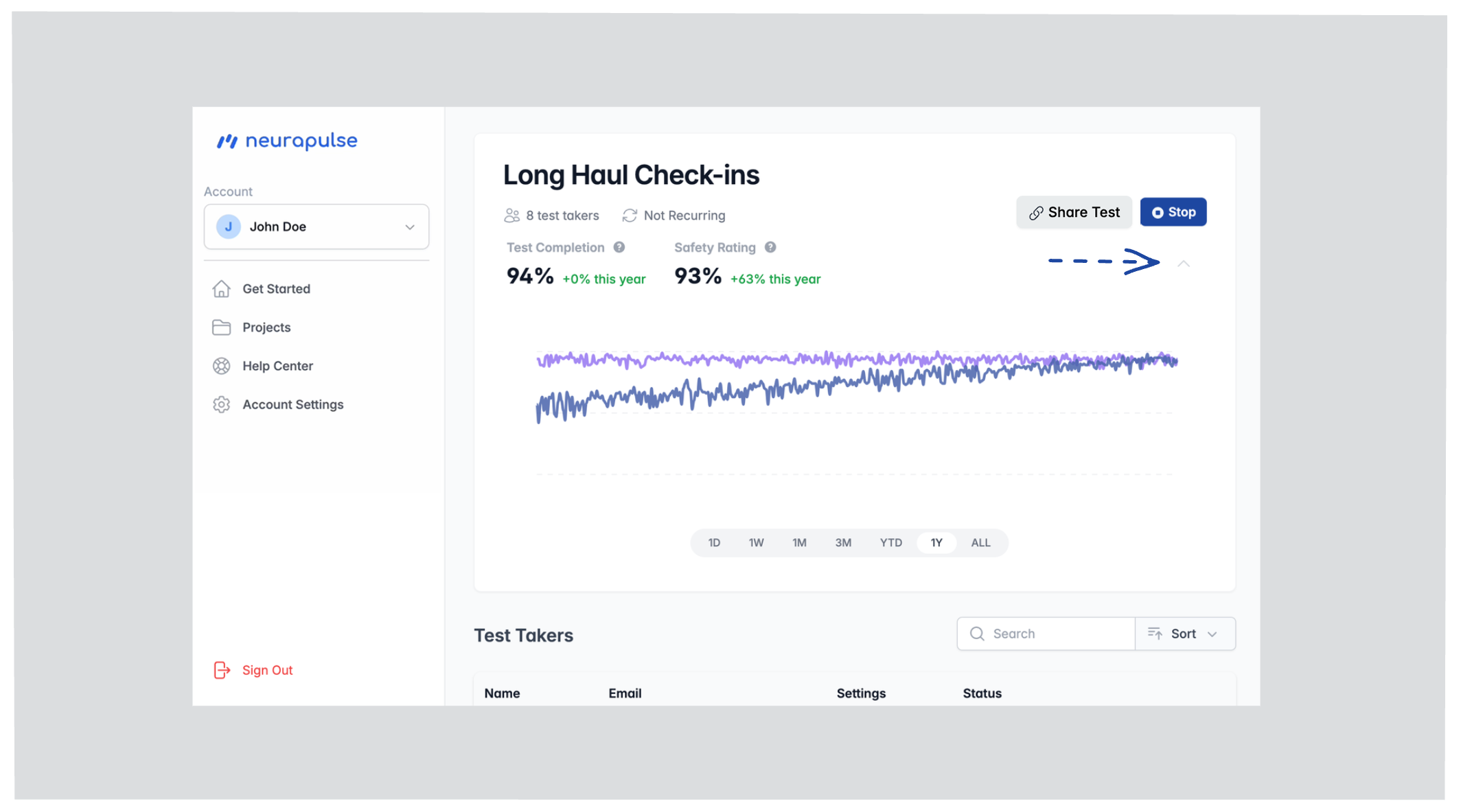Viewport: 1461px width, 812px height.
Task: Switch to the 3M tab
Action: [843, 542]
